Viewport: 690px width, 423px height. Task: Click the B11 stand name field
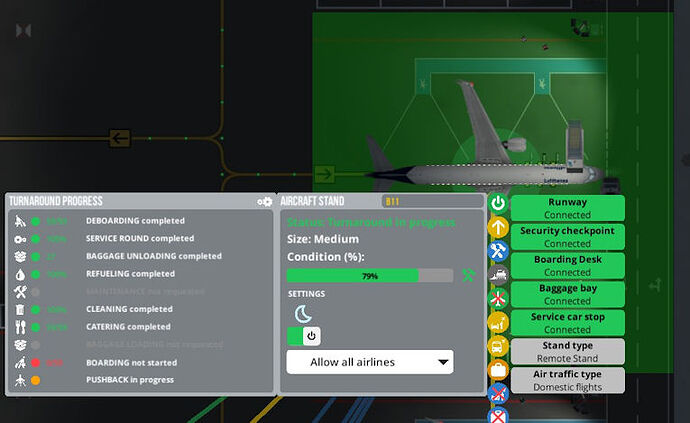pos(392,201)
